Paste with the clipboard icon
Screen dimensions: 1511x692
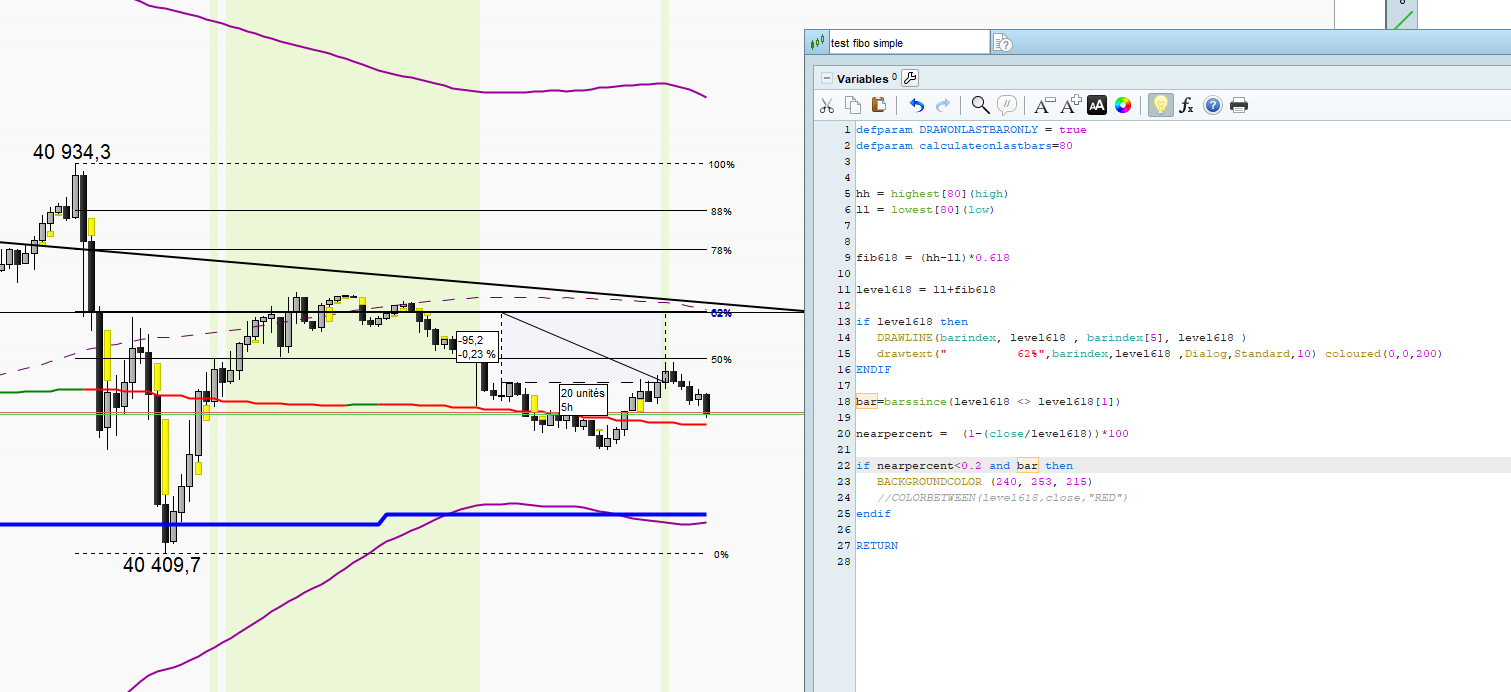879,105
